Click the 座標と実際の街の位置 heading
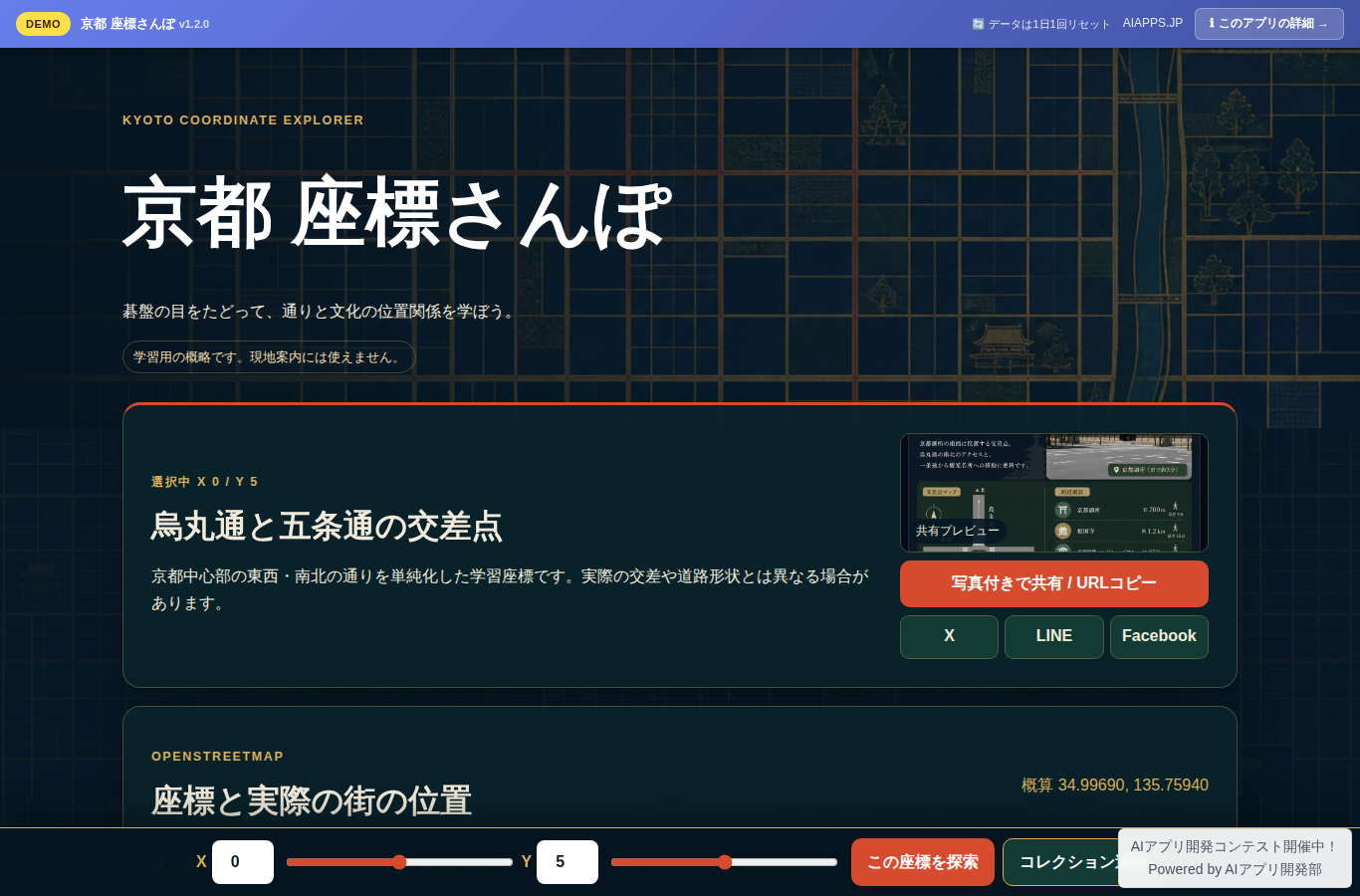Viewport: 1360px width, 896px height. pyautogui.click(x=312, y=800)
